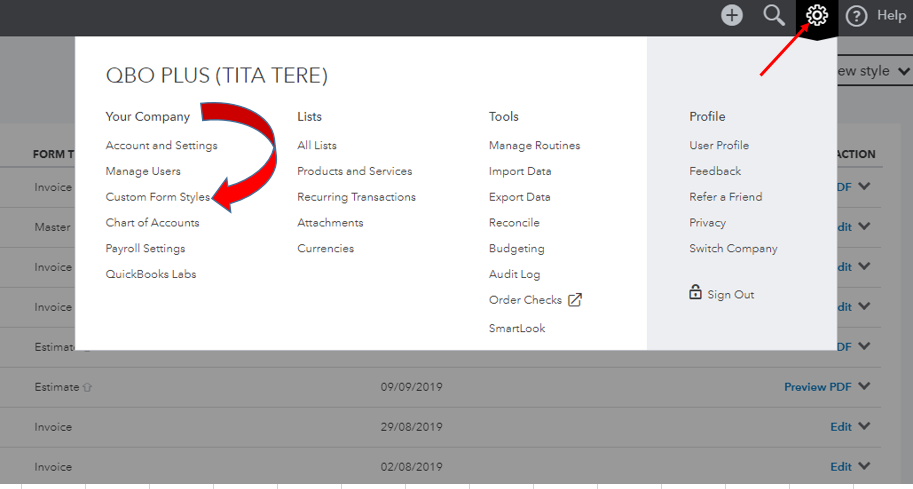This screenshot has height=489, width=913.
Task: Open Manage Routines tool
Action: click(x=535, y=146)
